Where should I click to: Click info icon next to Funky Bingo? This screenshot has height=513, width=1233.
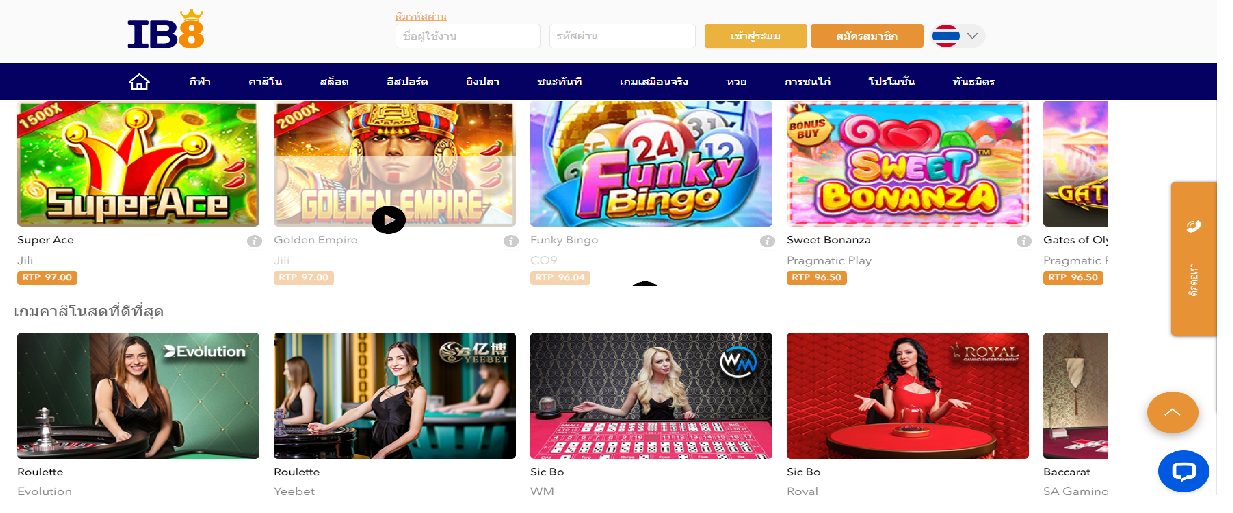coord(767,241)
